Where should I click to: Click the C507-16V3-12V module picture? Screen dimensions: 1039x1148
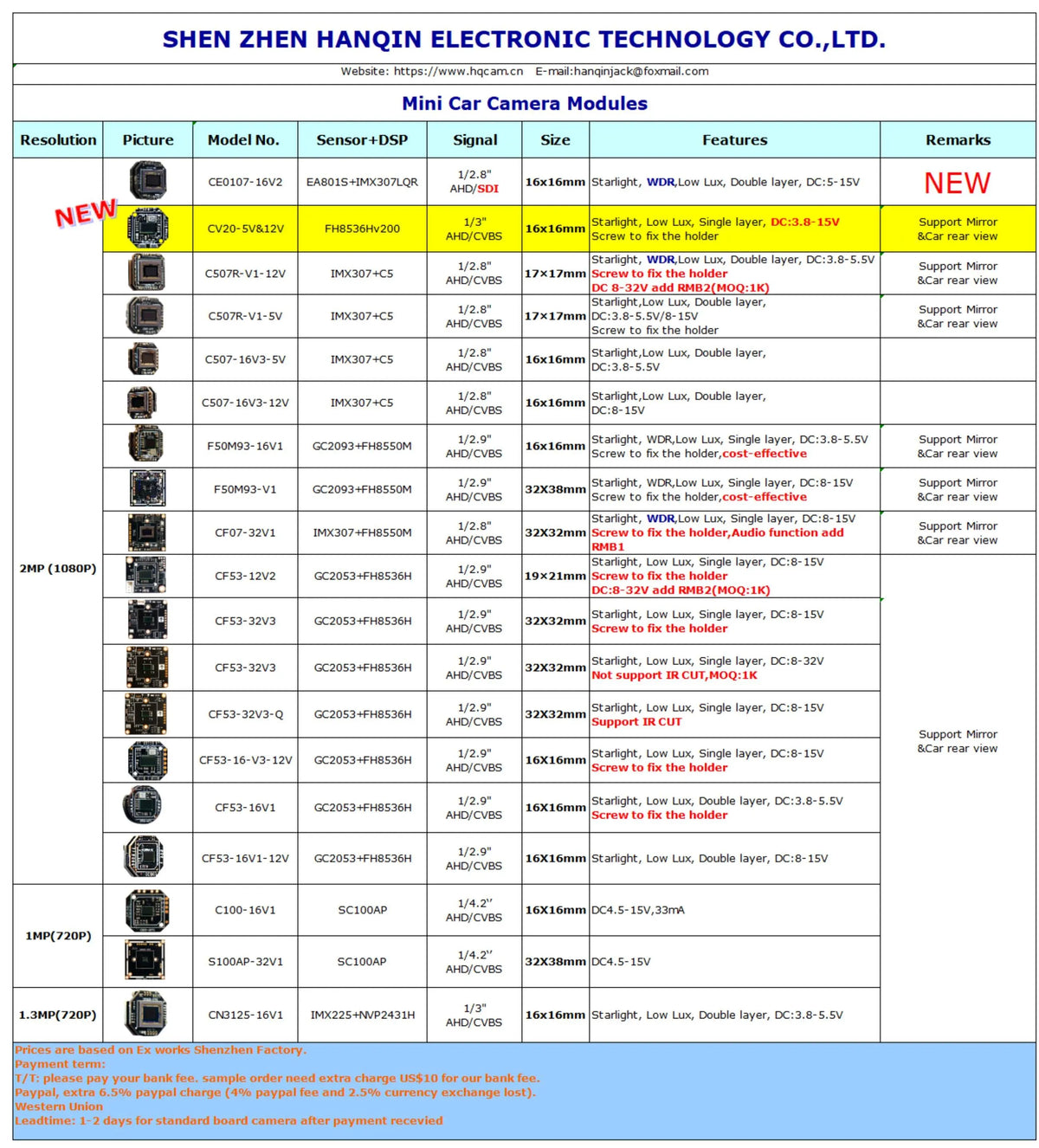142,403
